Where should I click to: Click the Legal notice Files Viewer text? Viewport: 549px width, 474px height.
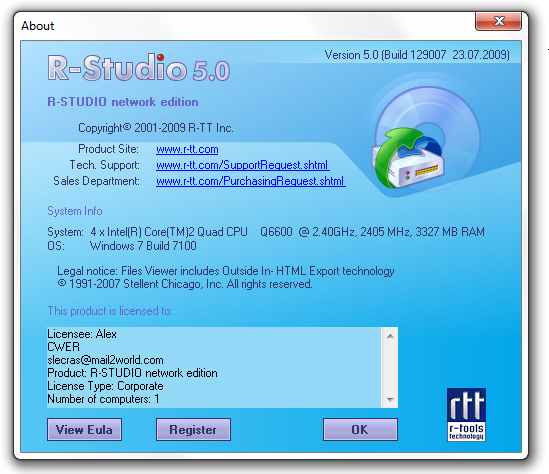click(x=225, y=271)
